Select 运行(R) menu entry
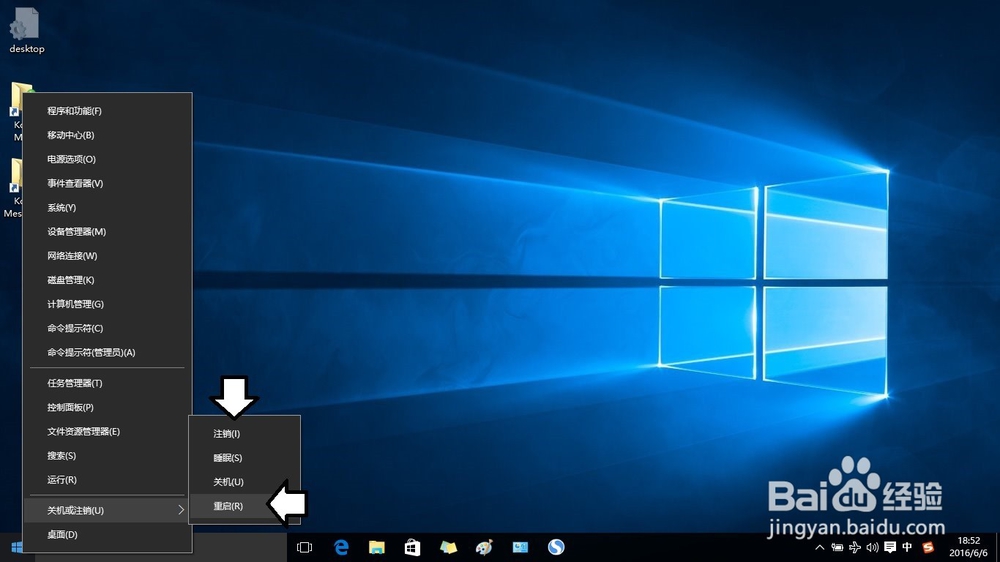1000x562 pixels. point(107,480)
